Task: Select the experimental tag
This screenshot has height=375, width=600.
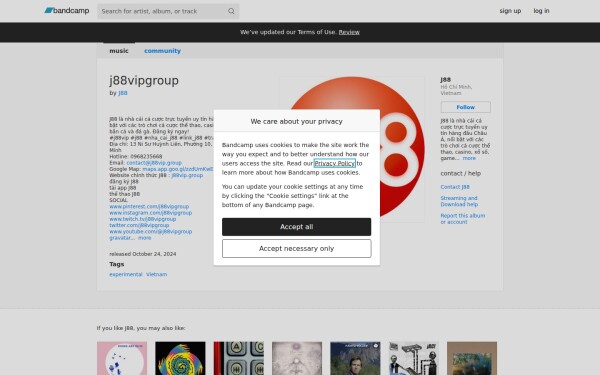Action: click(126, 274)
